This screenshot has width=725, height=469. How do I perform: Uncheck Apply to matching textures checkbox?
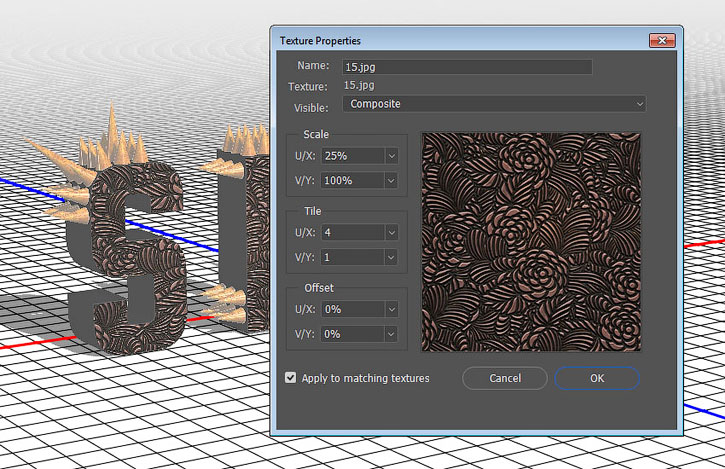tap(290, 378)
